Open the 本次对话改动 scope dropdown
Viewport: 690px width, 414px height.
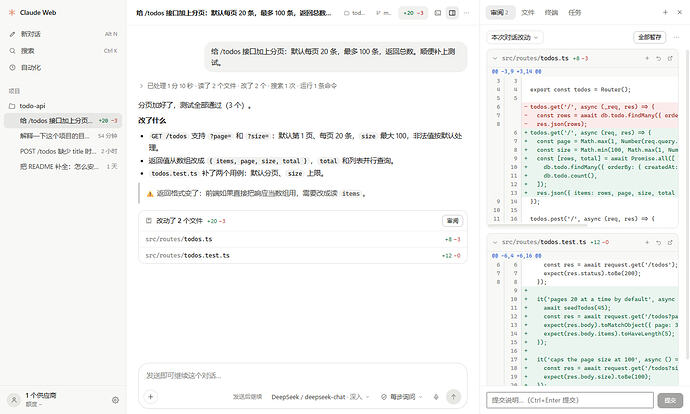tap(515, 37)
